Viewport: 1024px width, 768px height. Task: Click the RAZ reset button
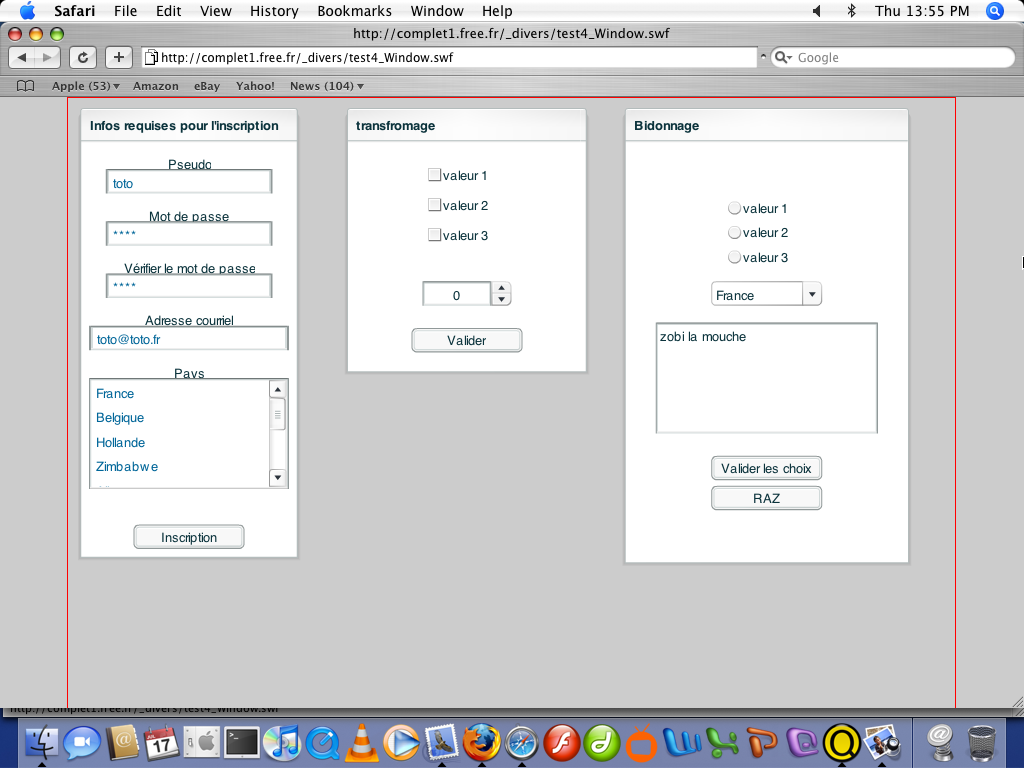click(x=766, y=498)
